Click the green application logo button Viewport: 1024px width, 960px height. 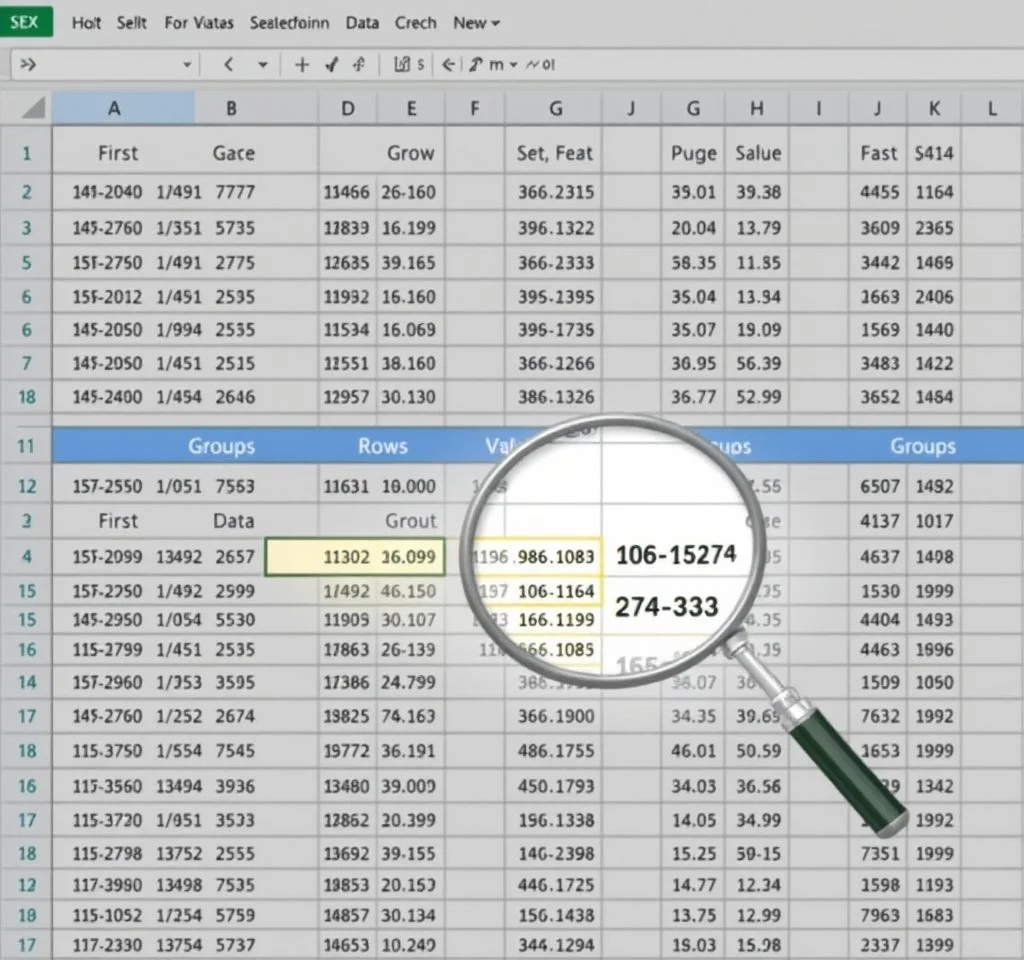click(25, 22)
